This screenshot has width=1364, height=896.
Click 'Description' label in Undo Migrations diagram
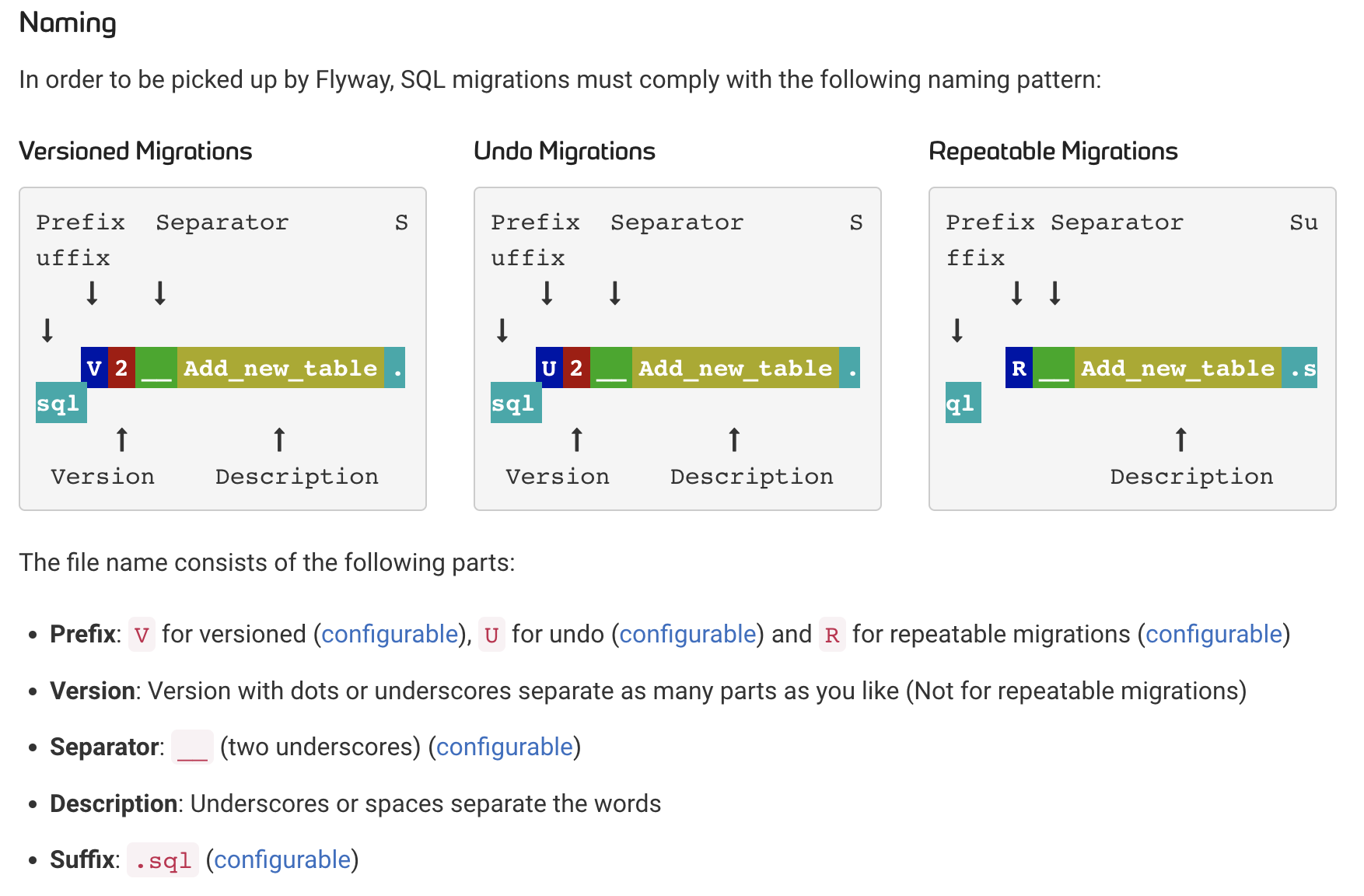pos(752,477)
